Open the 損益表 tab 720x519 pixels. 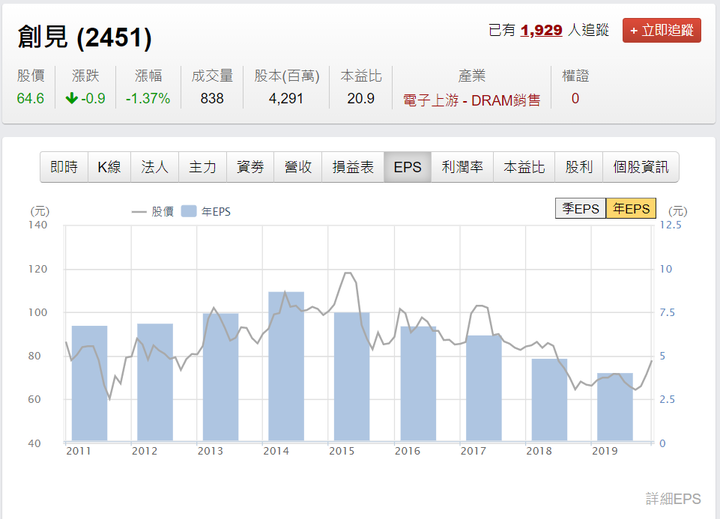click(x=353, y=167)
